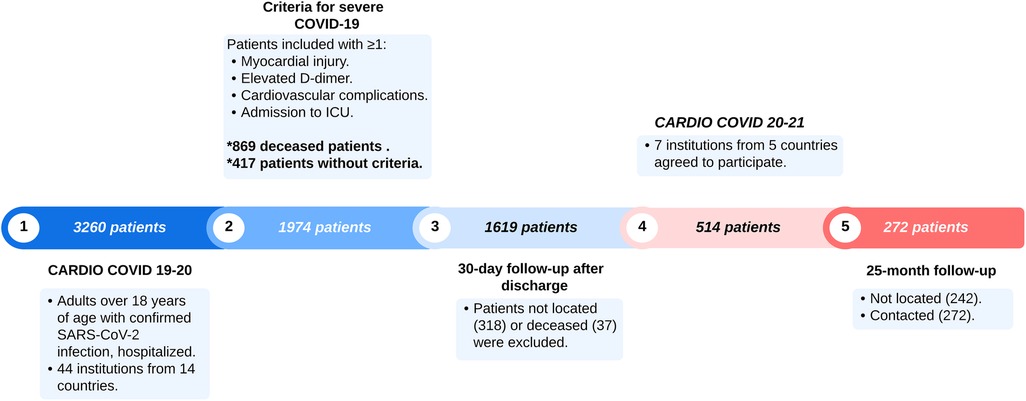Click the 25-month follow-up title
The image size is (1026, 401).
click(x=932, y=270)
